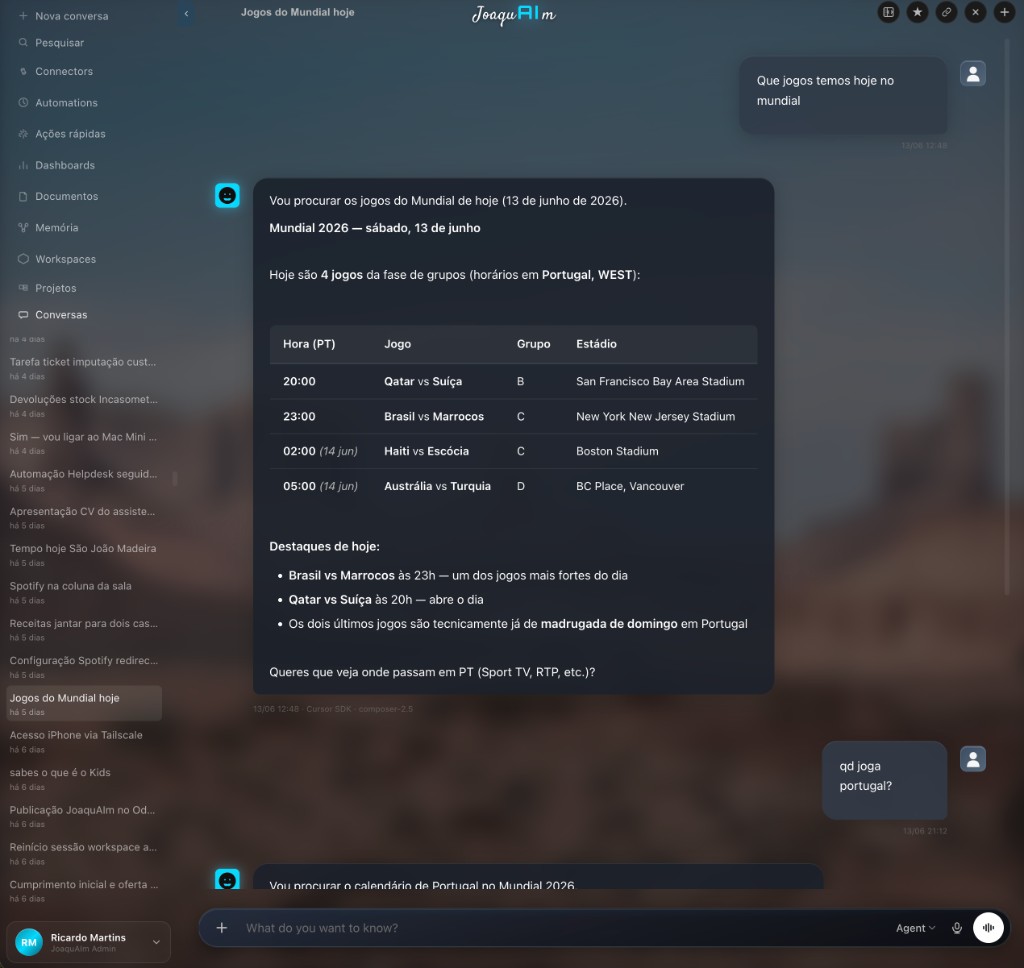1024x968 pixels.
Task: Copy conversation link via link icon
Action: click(x=946, y=12)
